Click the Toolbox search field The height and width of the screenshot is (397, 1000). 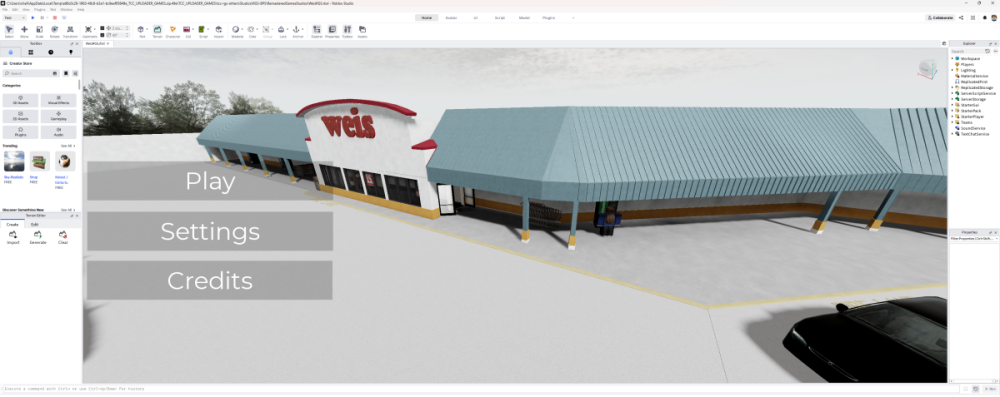click(31, 73)
